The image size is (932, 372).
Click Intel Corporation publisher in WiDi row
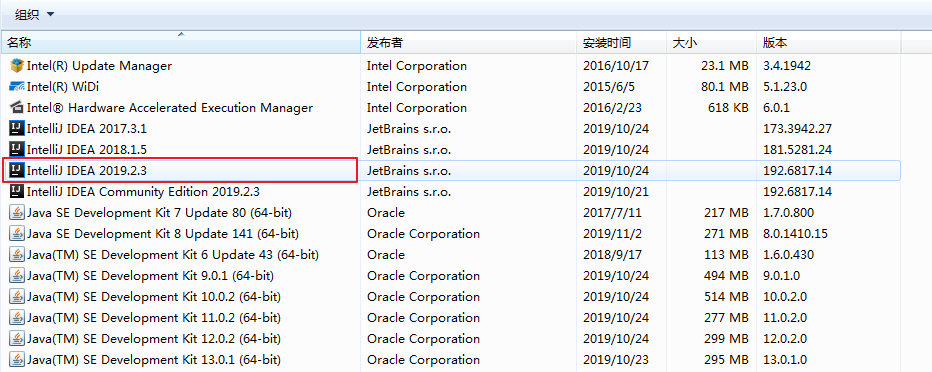(417, 87)
